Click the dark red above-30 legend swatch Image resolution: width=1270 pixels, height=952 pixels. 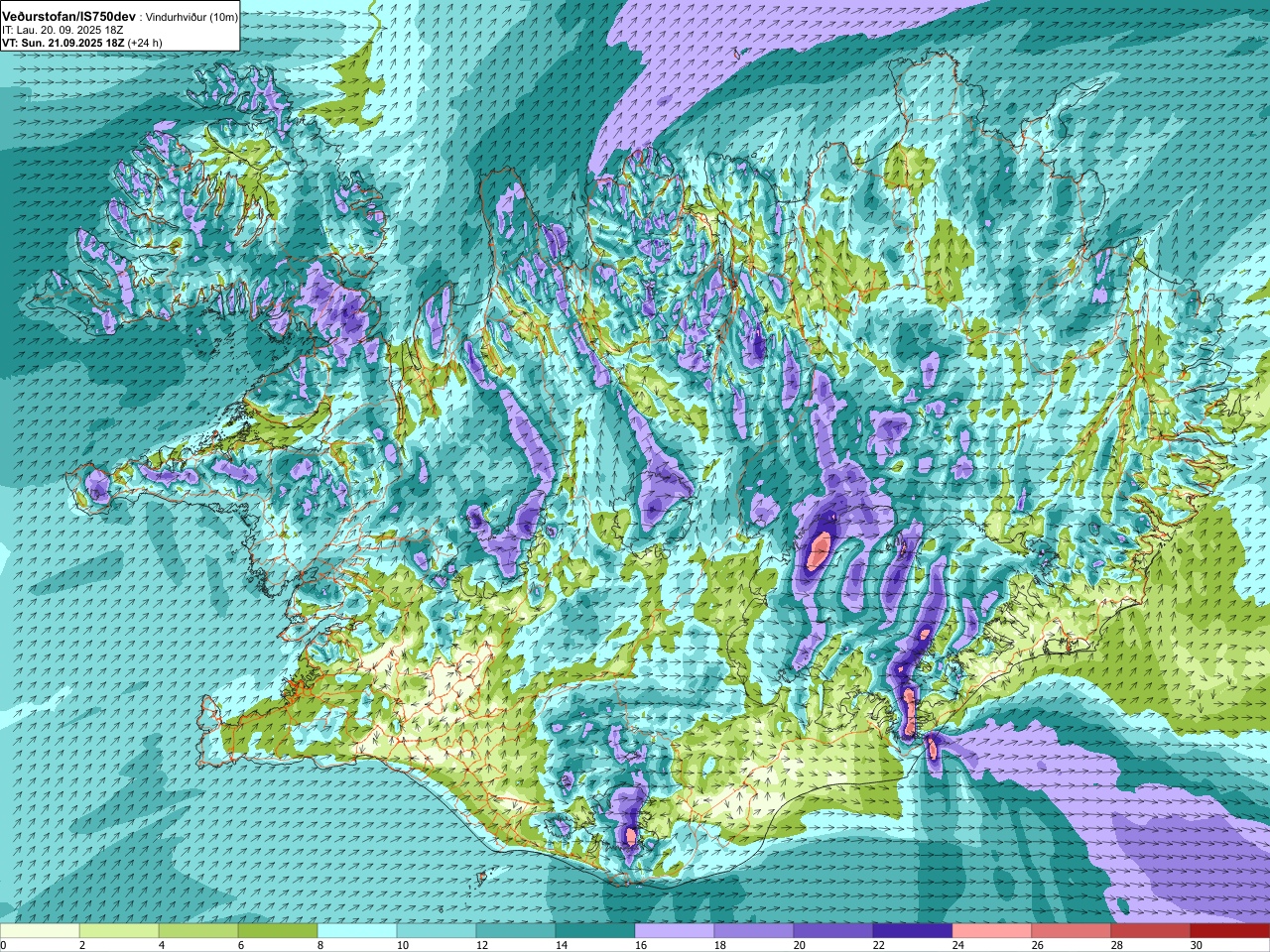1230,931
